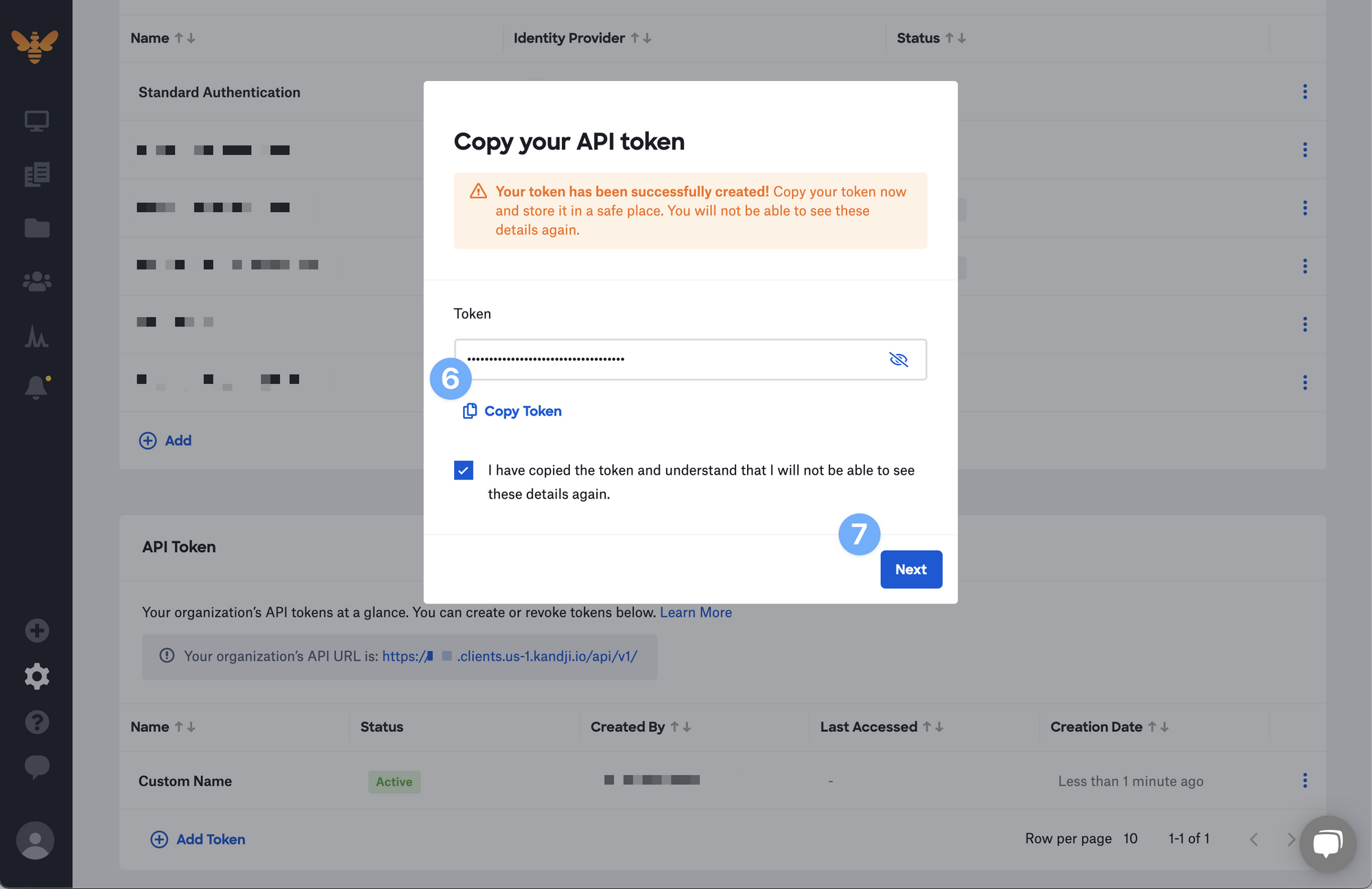Open the Alerts bell icon in sidebar
Image resolution: width=1372 pixels, height=889 pixels.
pos(36,387)
